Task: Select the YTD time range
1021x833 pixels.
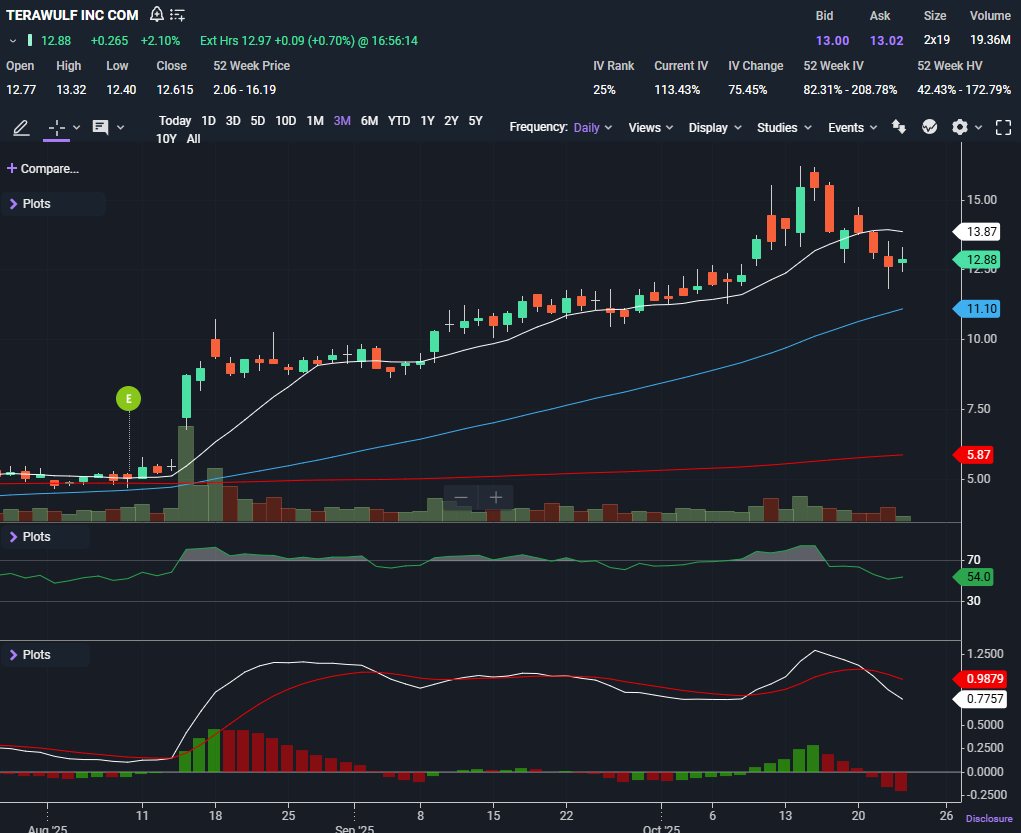Action: pos(399,120)
